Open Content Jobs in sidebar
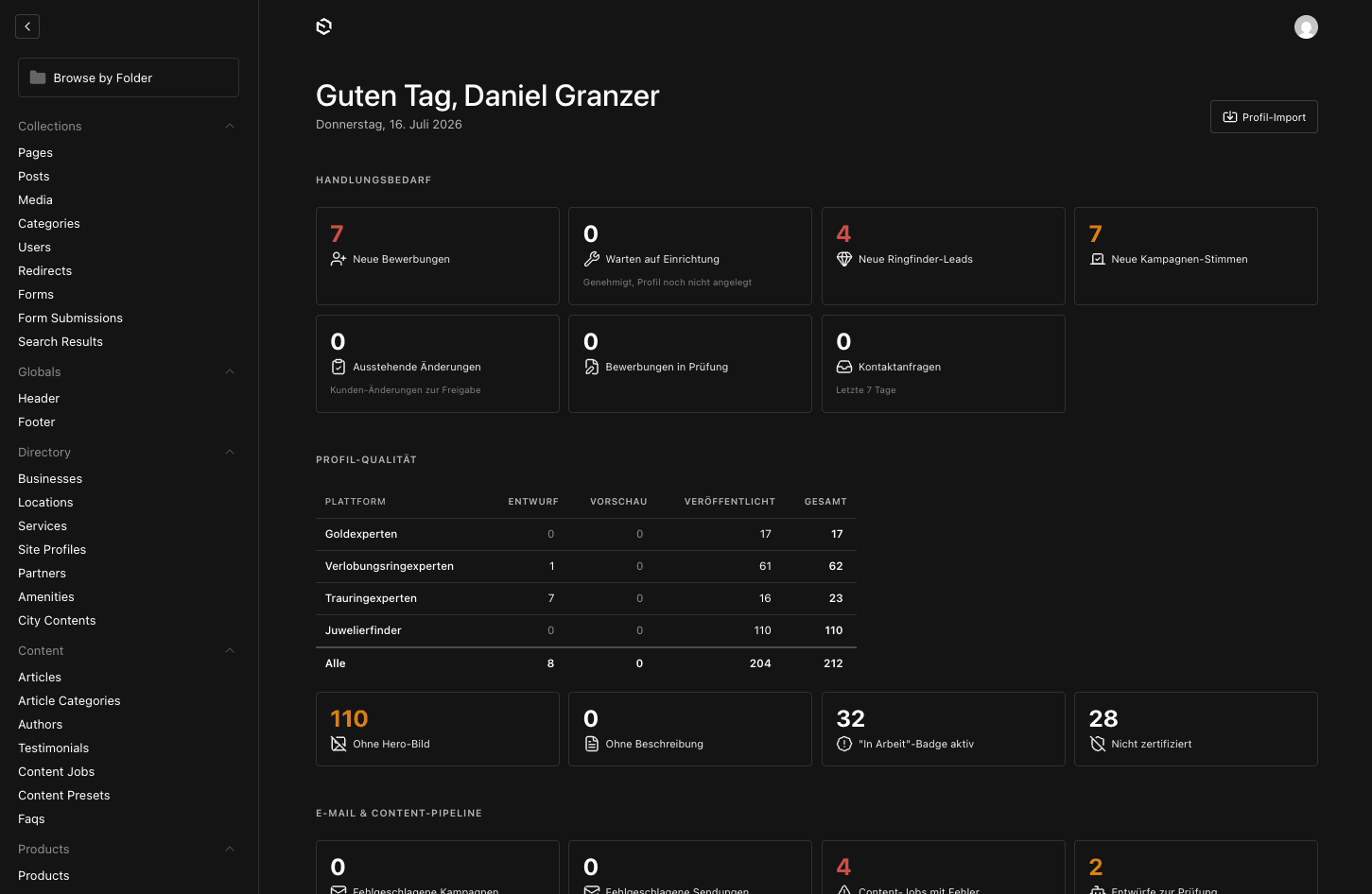The image size is (1372, 894). pos(56,771)
